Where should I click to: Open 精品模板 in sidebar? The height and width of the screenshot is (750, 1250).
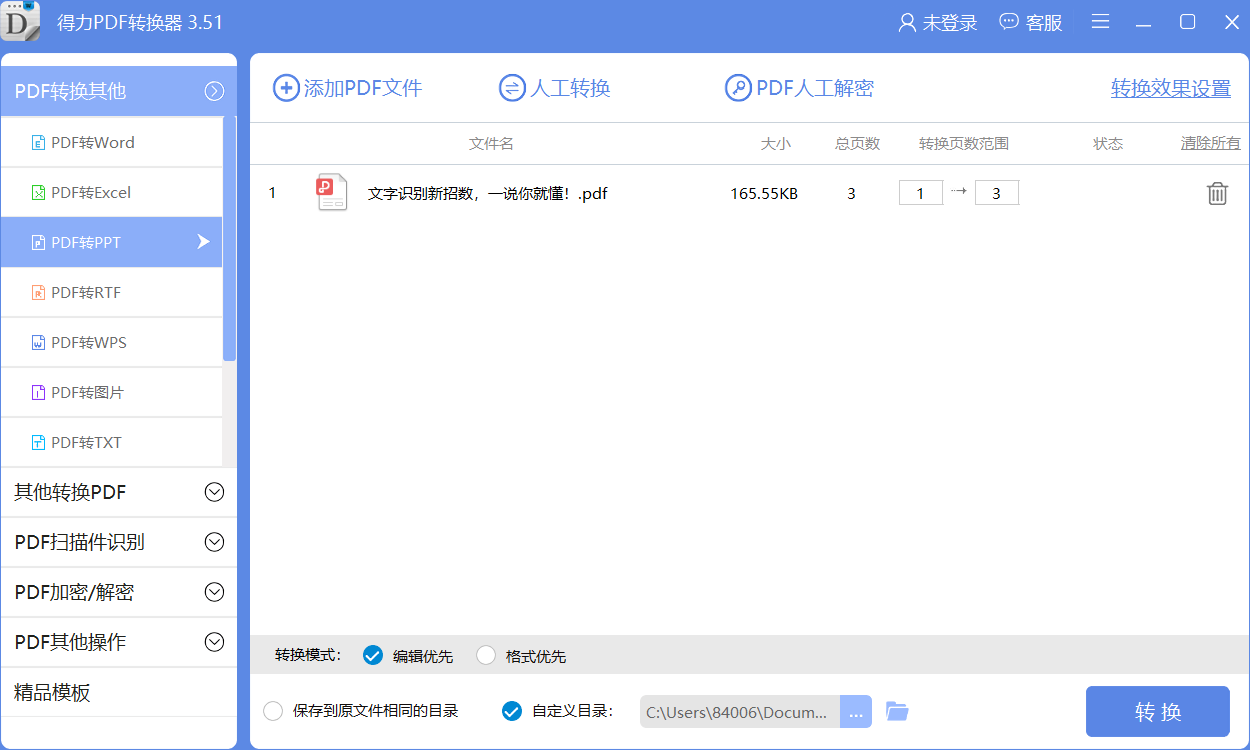coord(119,692)
